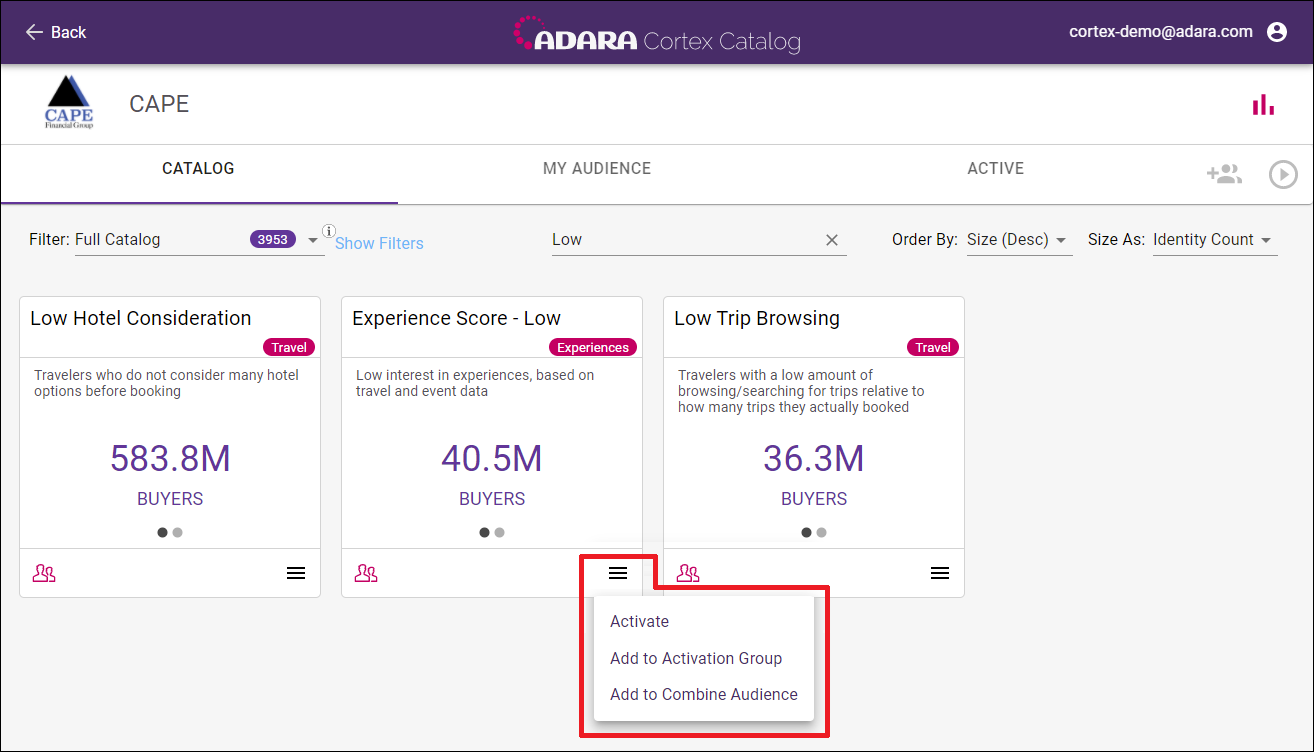The width and height of the screenshot is (1314, 752).
Task: Click the 36.3M buyers figure
Action: point(814,458)
